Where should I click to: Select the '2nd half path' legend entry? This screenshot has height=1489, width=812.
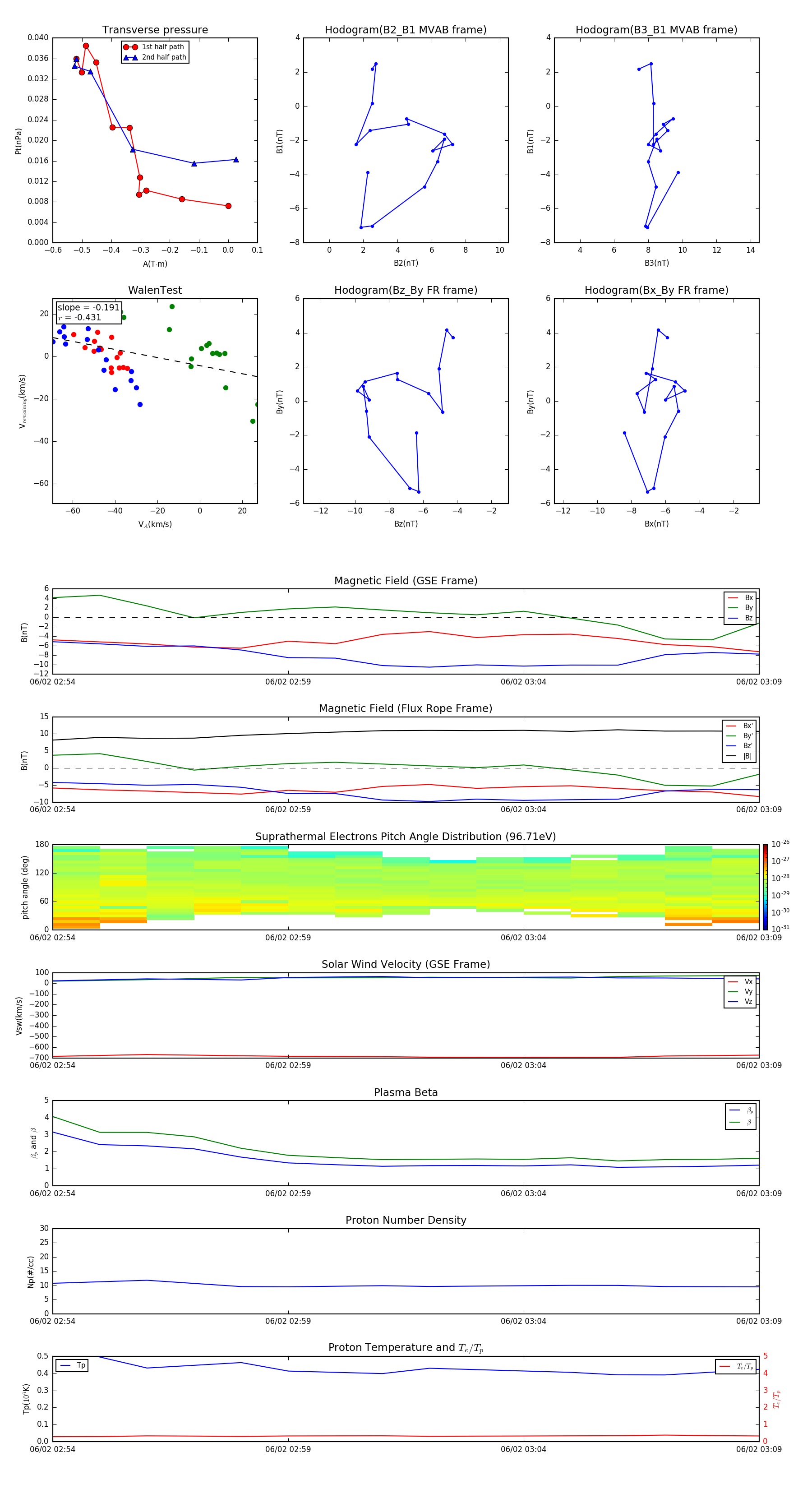click(x=155, y=57)
